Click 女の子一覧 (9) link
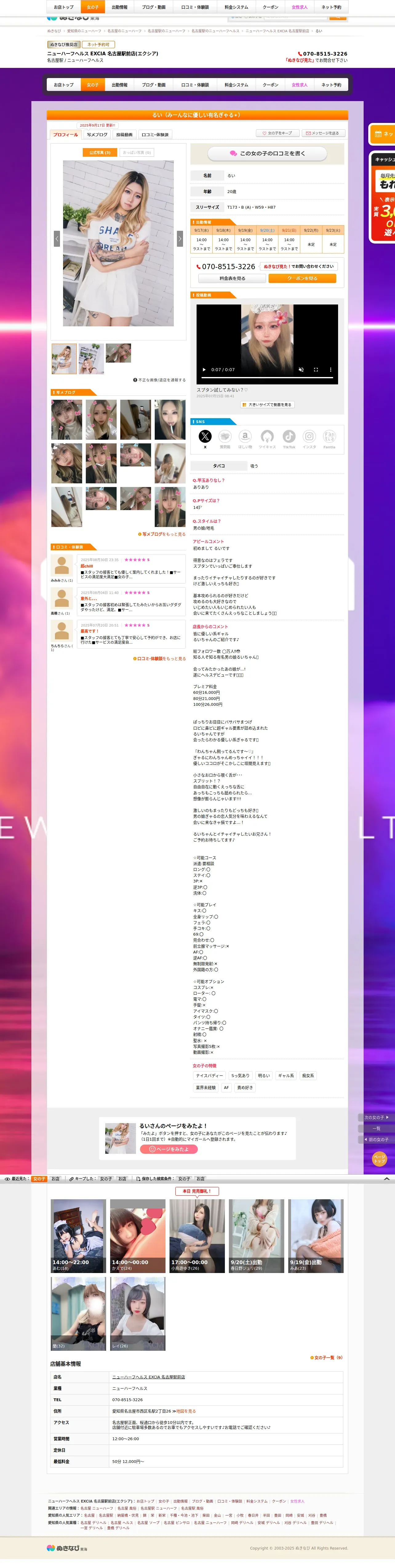Screen dimensions: 395x1568 [x=327, y=1358]
